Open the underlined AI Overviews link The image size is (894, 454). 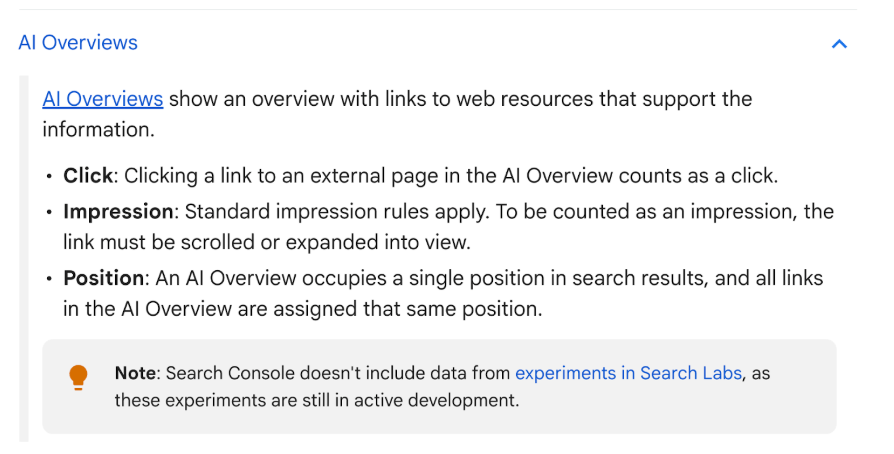click(x=103, y=99)
